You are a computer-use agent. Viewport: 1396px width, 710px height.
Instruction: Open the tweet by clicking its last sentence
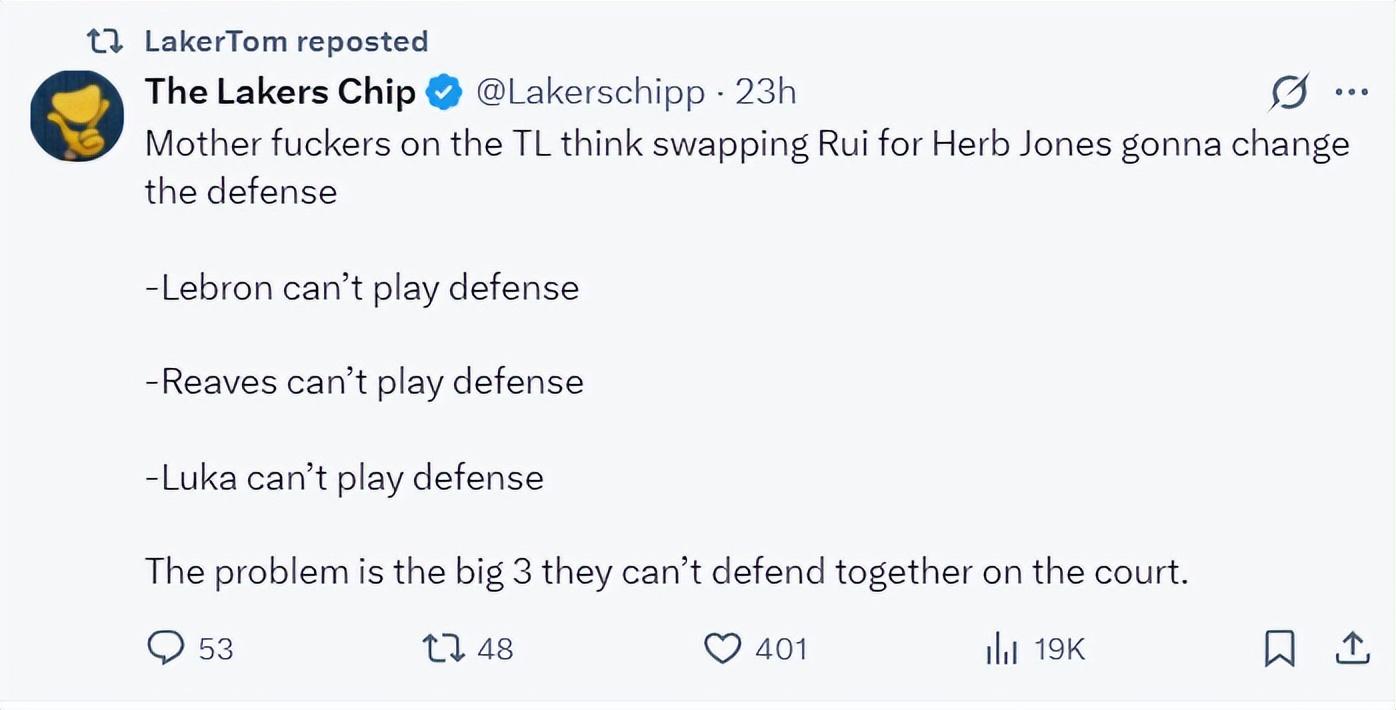[665, 572]
